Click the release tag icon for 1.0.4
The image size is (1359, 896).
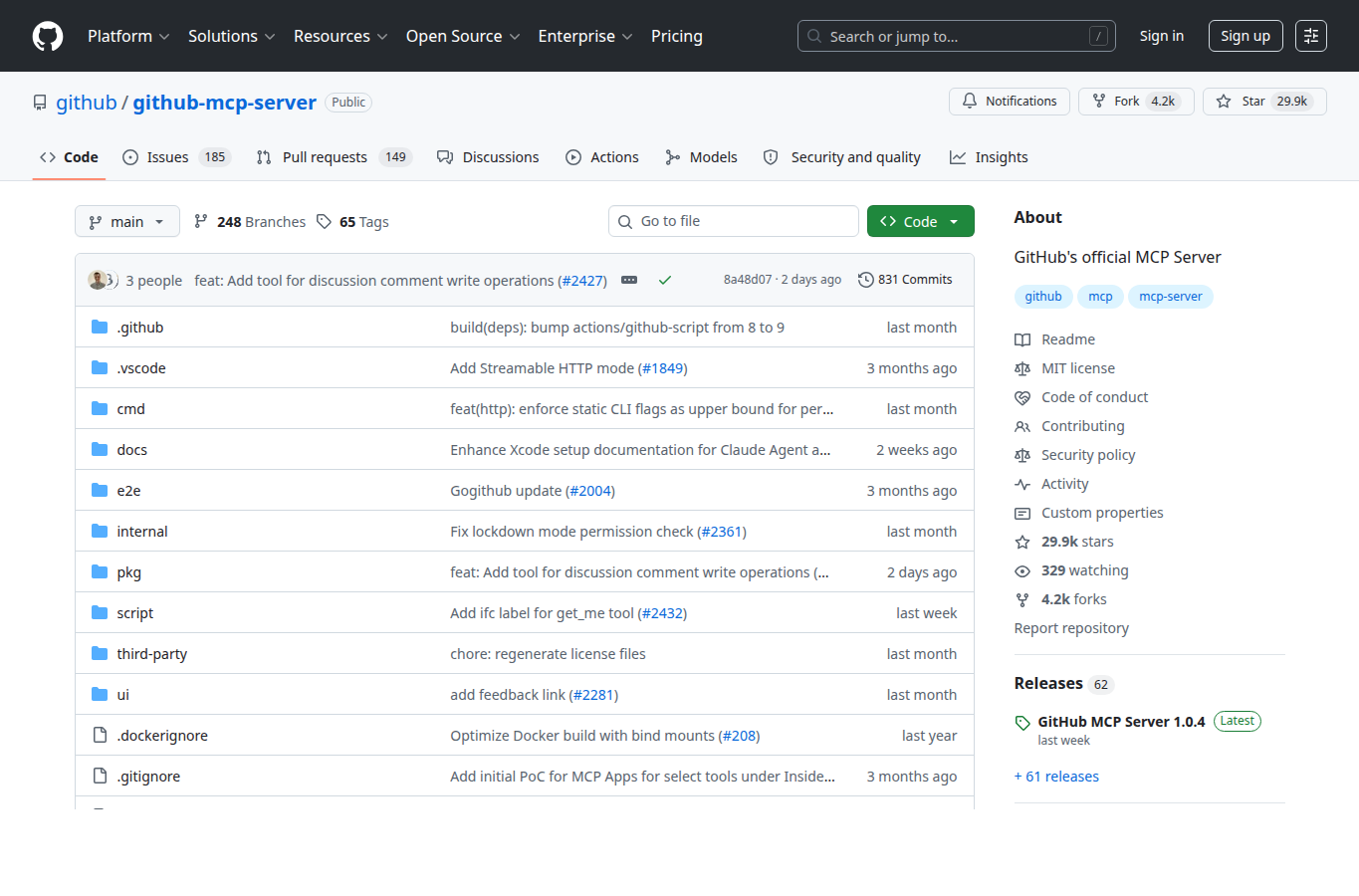tap(1022, 723)
